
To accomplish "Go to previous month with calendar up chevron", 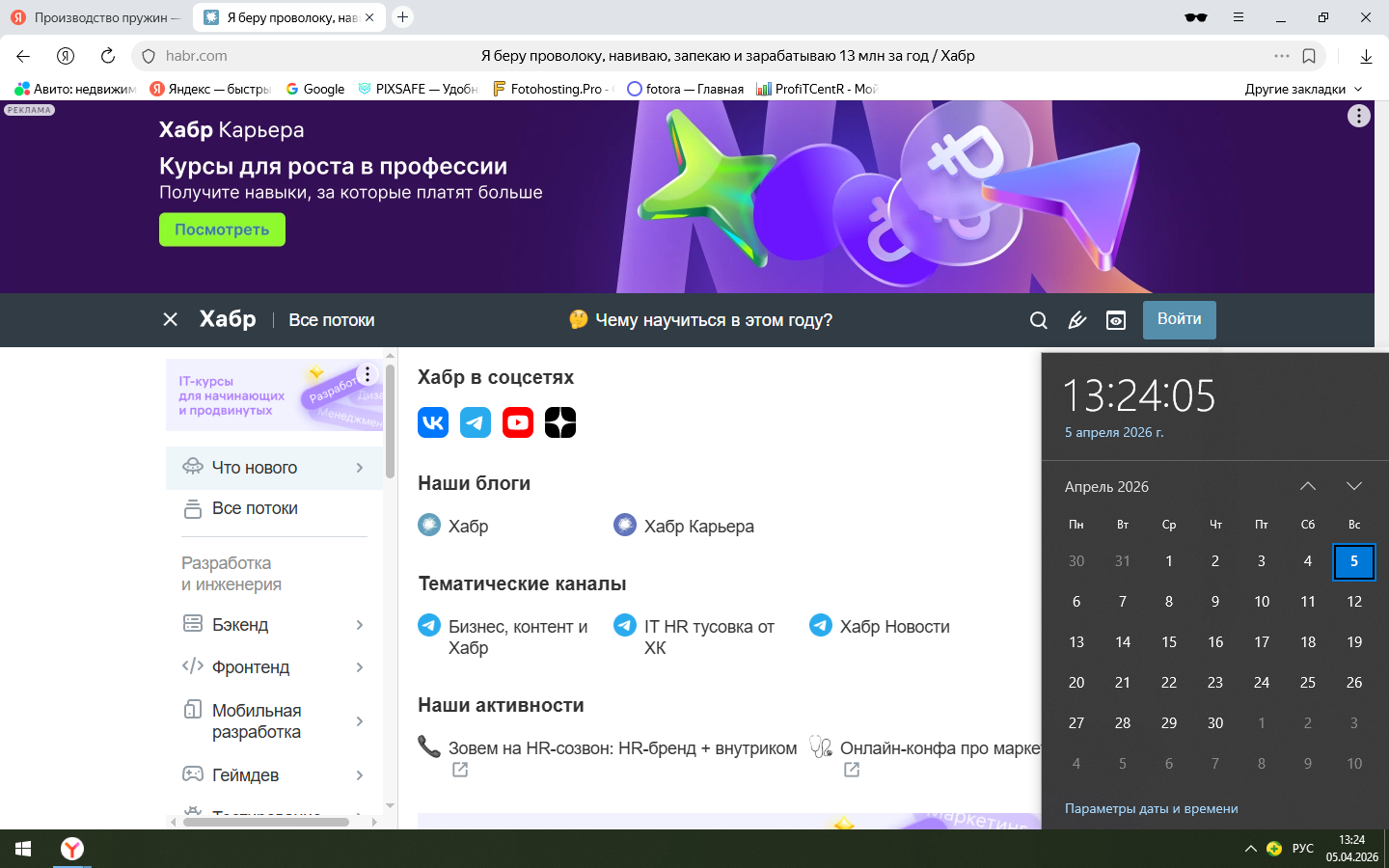I will coord(1308,486).
